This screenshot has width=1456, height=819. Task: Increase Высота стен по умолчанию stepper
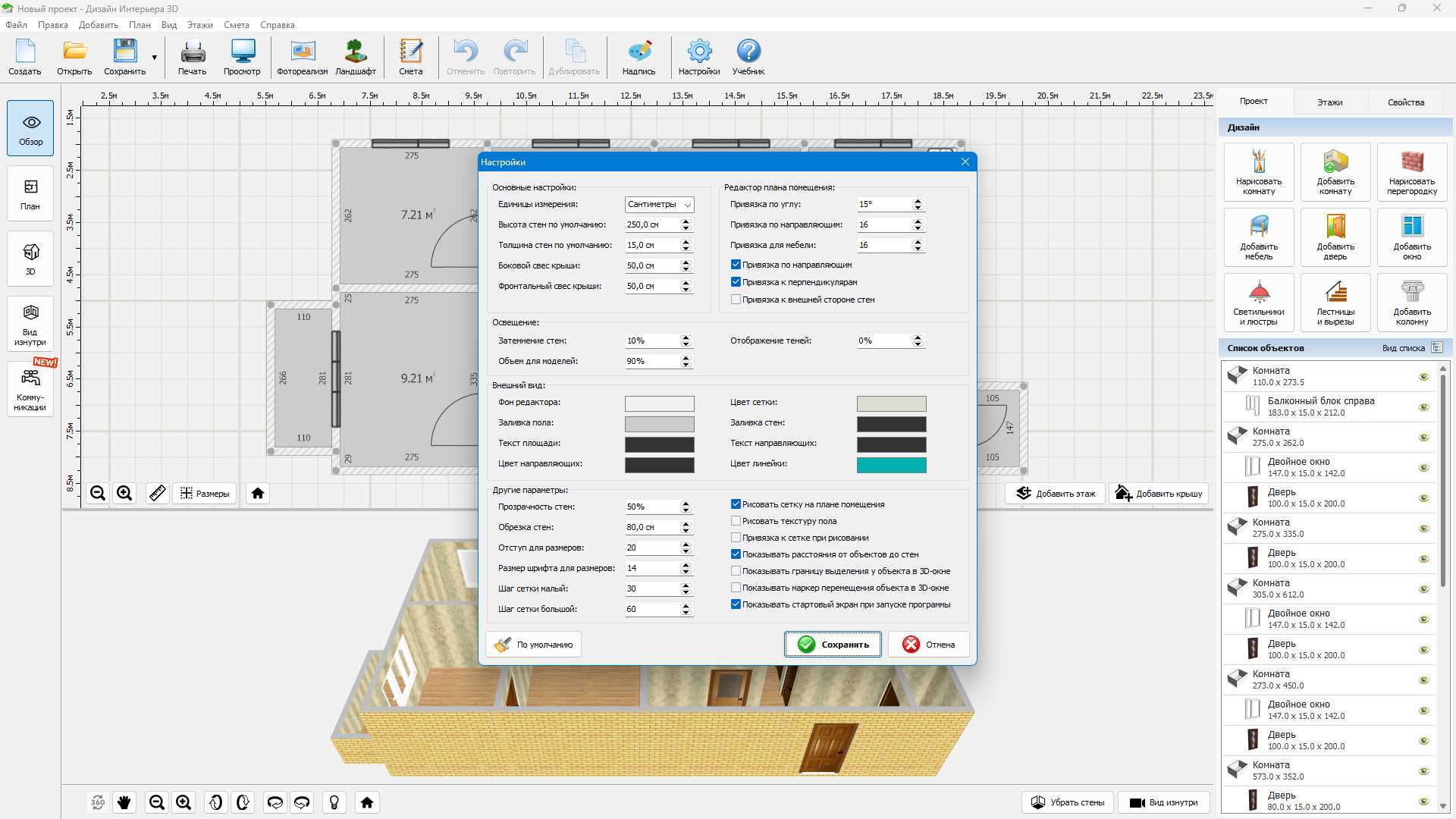[686, 221]
